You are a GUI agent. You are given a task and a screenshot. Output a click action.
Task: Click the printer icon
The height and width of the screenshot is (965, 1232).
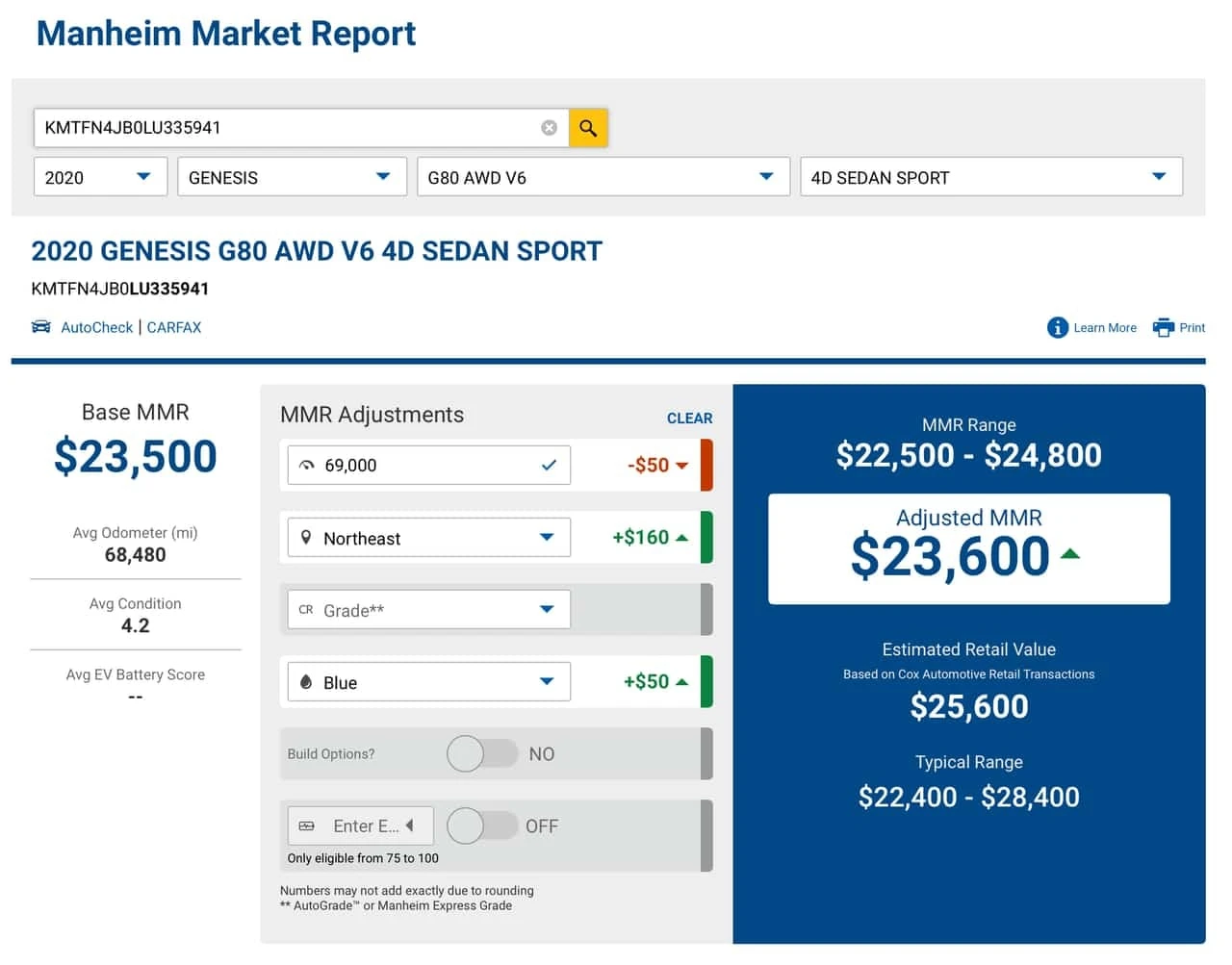click(1164, 327)
